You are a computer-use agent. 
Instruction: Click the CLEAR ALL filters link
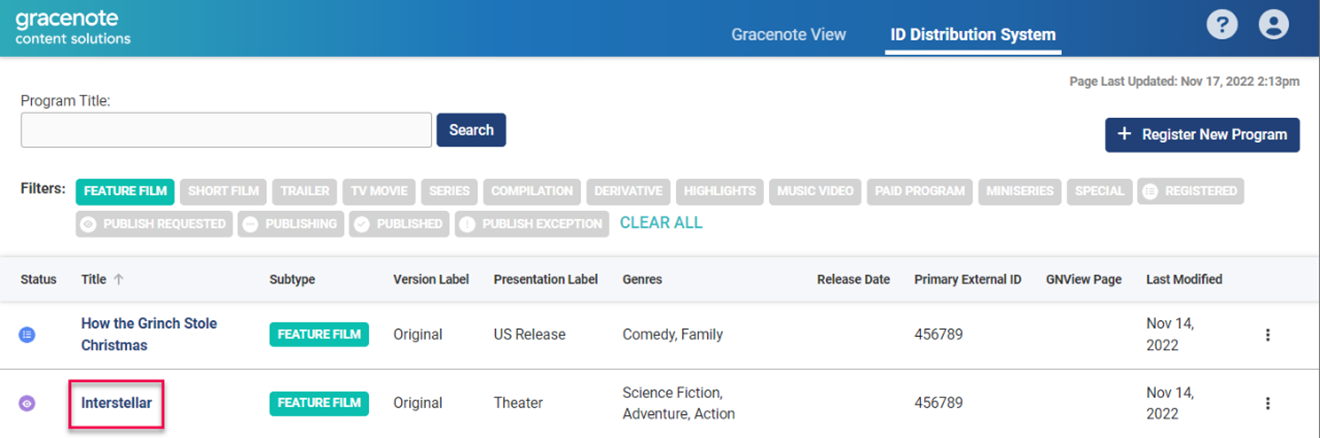click(661, 223)
